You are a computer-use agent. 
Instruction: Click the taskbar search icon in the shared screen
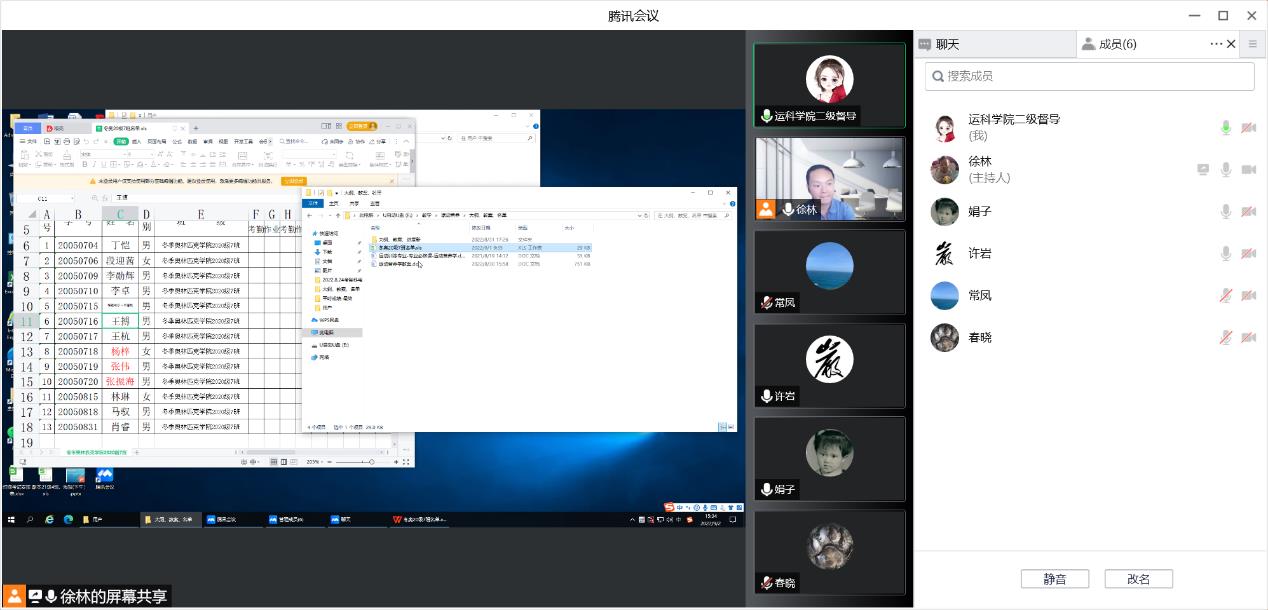click(30, 519)
